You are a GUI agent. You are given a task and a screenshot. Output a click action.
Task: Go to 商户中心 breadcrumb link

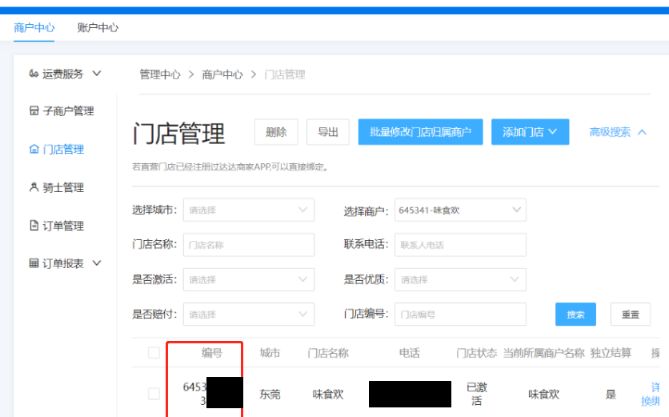click(x=222, y=75)
